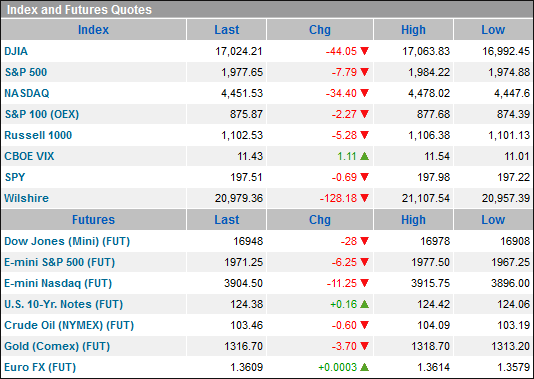Click the Chg header in Futures section
Viewport: 534px width, 379px height.
click(x=319, y=220)
